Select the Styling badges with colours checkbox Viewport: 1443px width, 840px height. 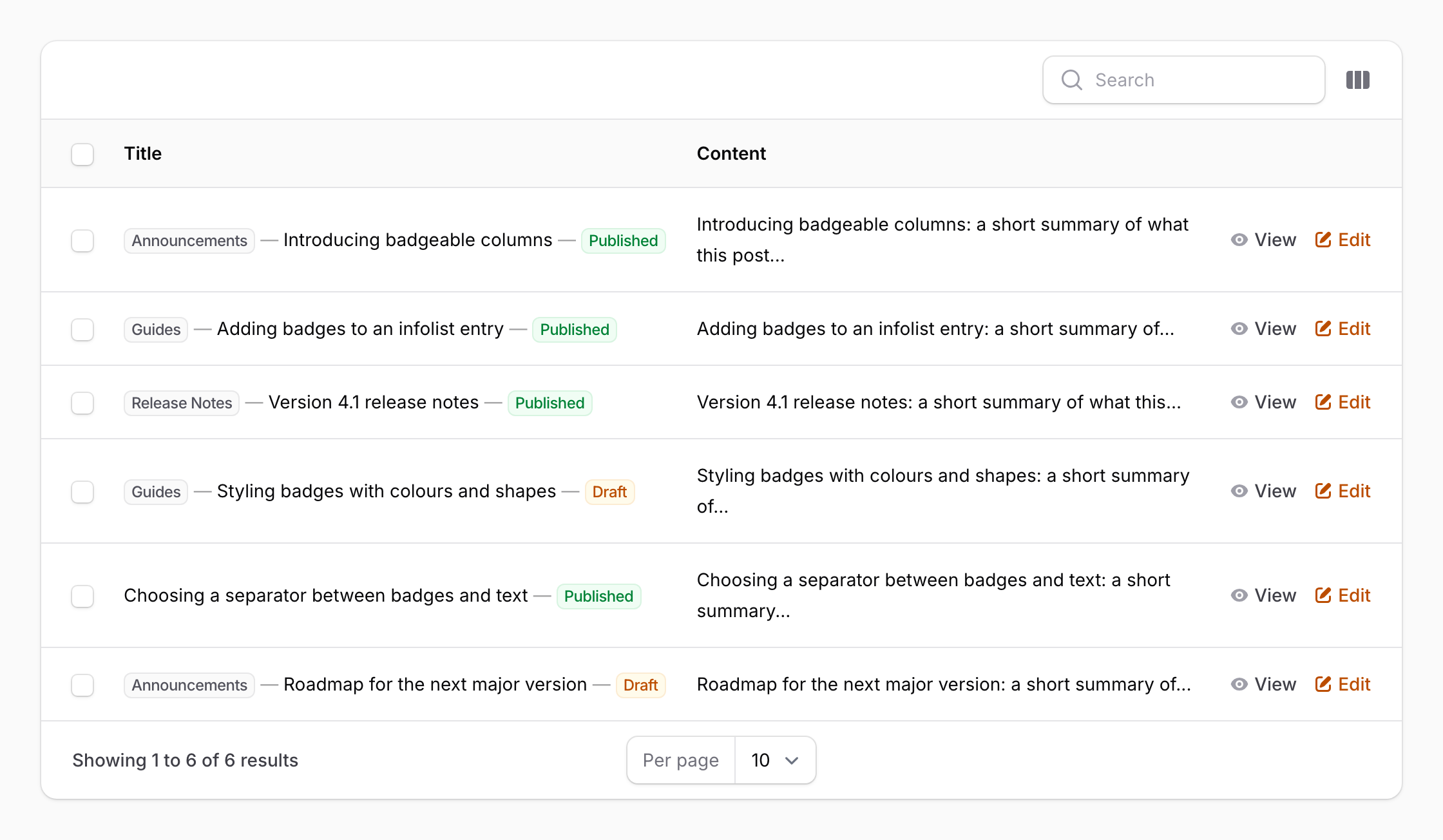(82, 492)
